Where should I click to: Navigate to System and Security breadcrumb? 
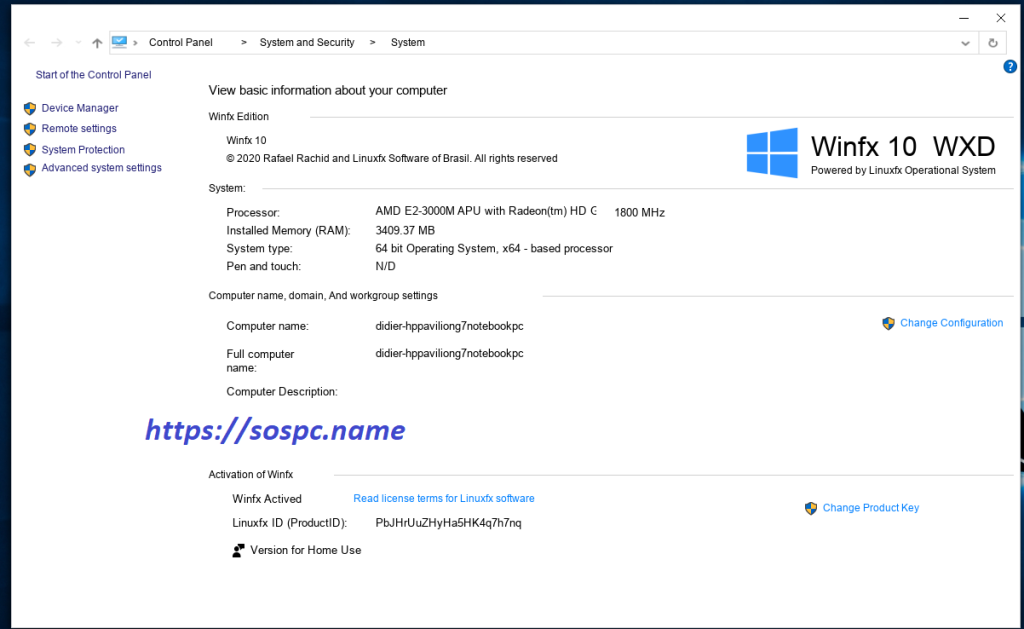click(307, 42)
